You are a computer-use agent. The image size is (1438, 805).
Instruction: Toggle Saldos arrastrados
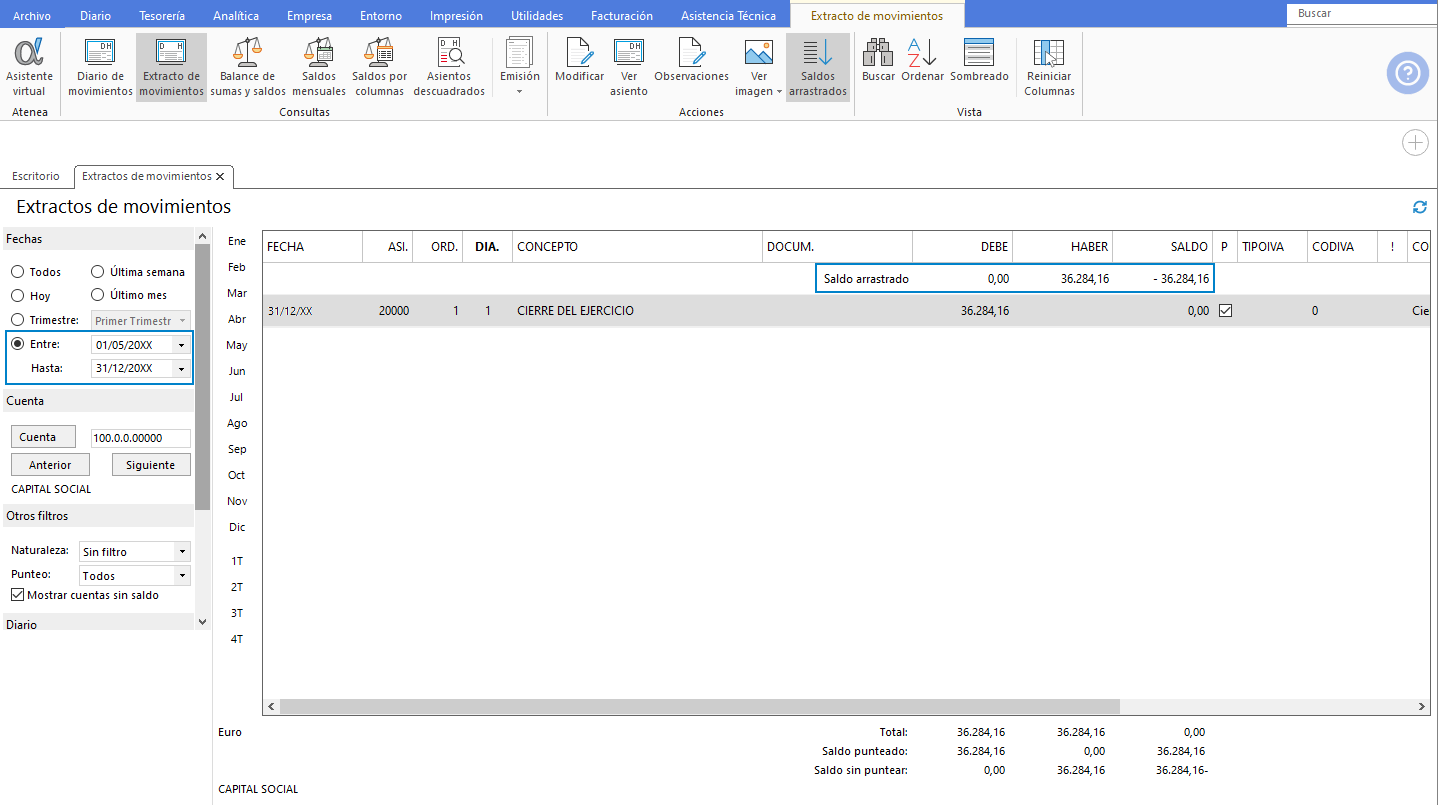coord(817,68)
